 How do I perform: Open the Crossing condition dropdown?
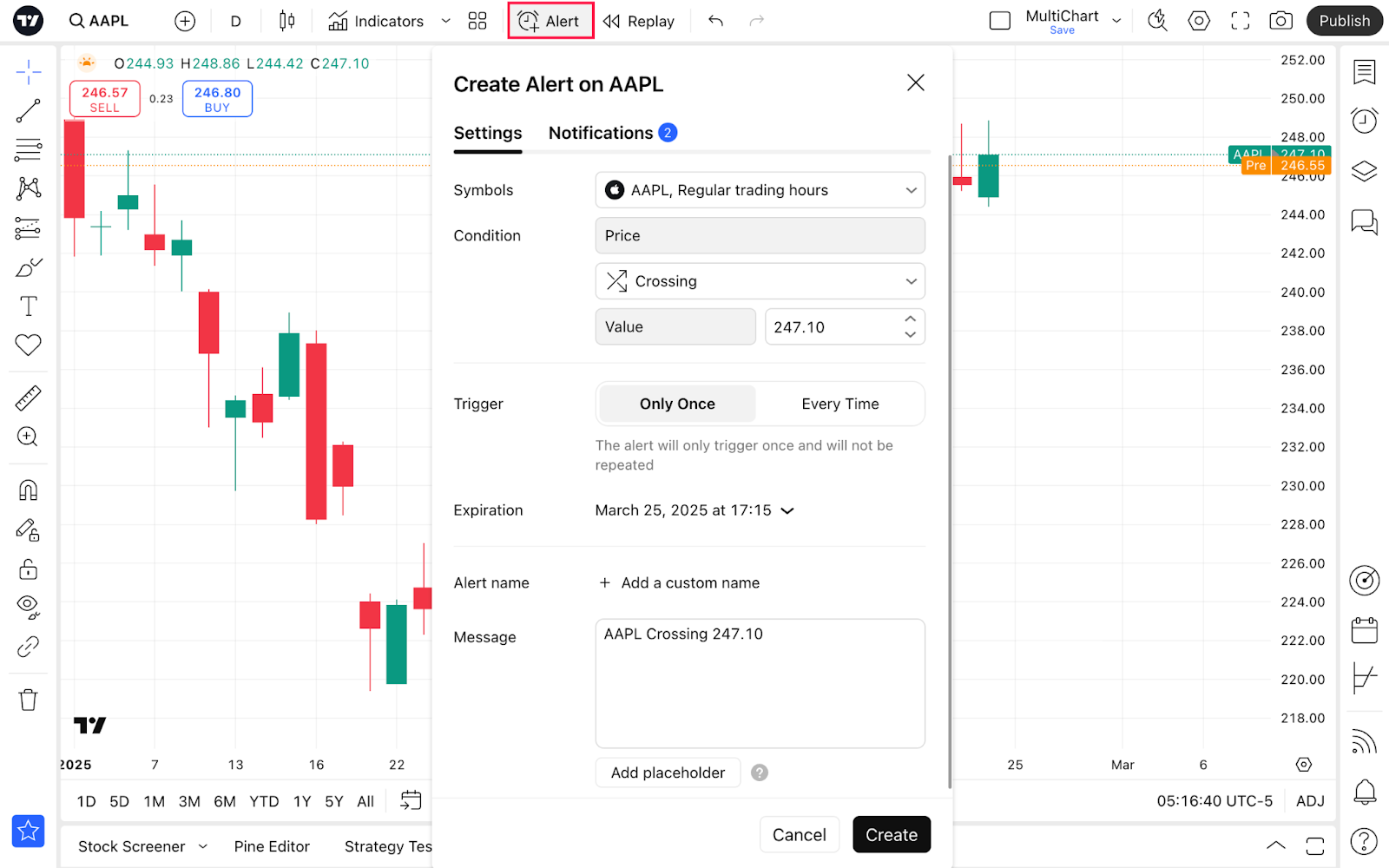point(760,281)
